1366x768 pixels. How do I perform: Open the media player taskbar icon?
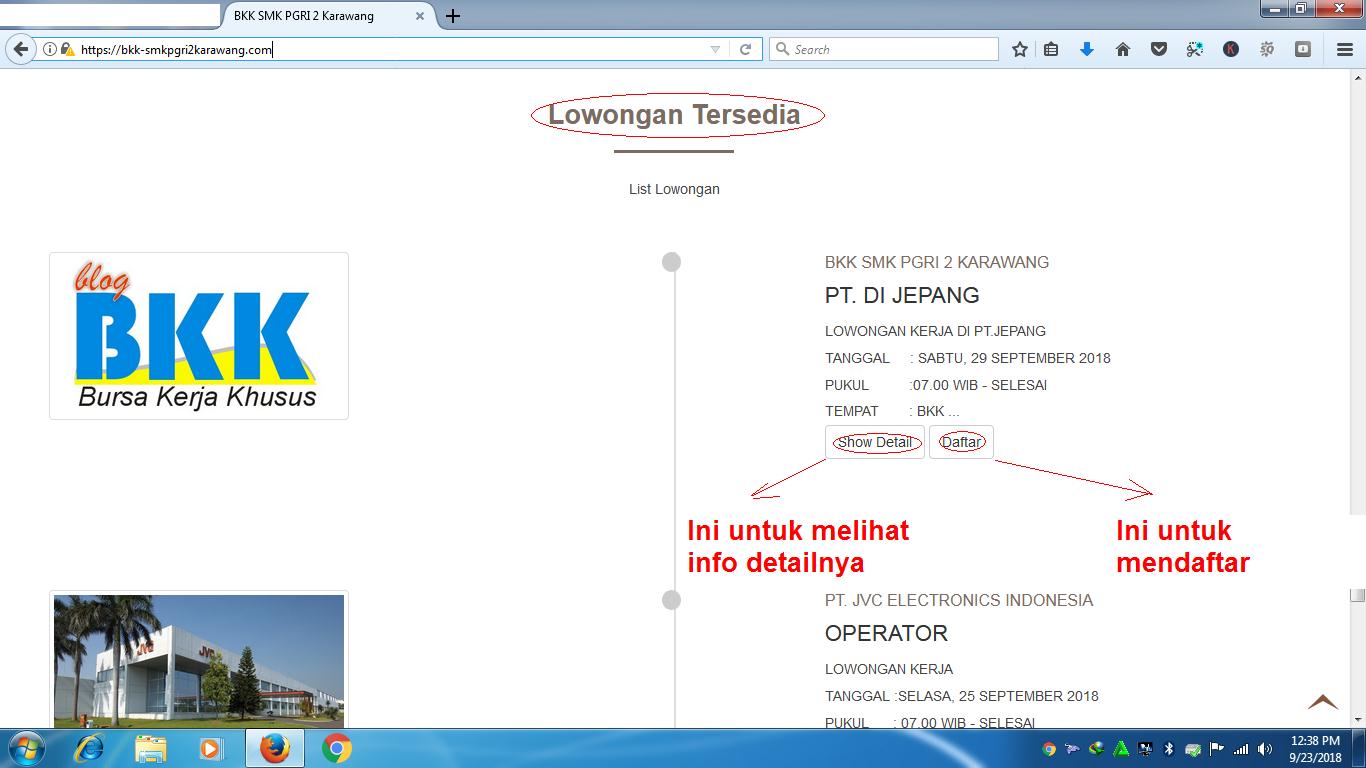point(211,748)
